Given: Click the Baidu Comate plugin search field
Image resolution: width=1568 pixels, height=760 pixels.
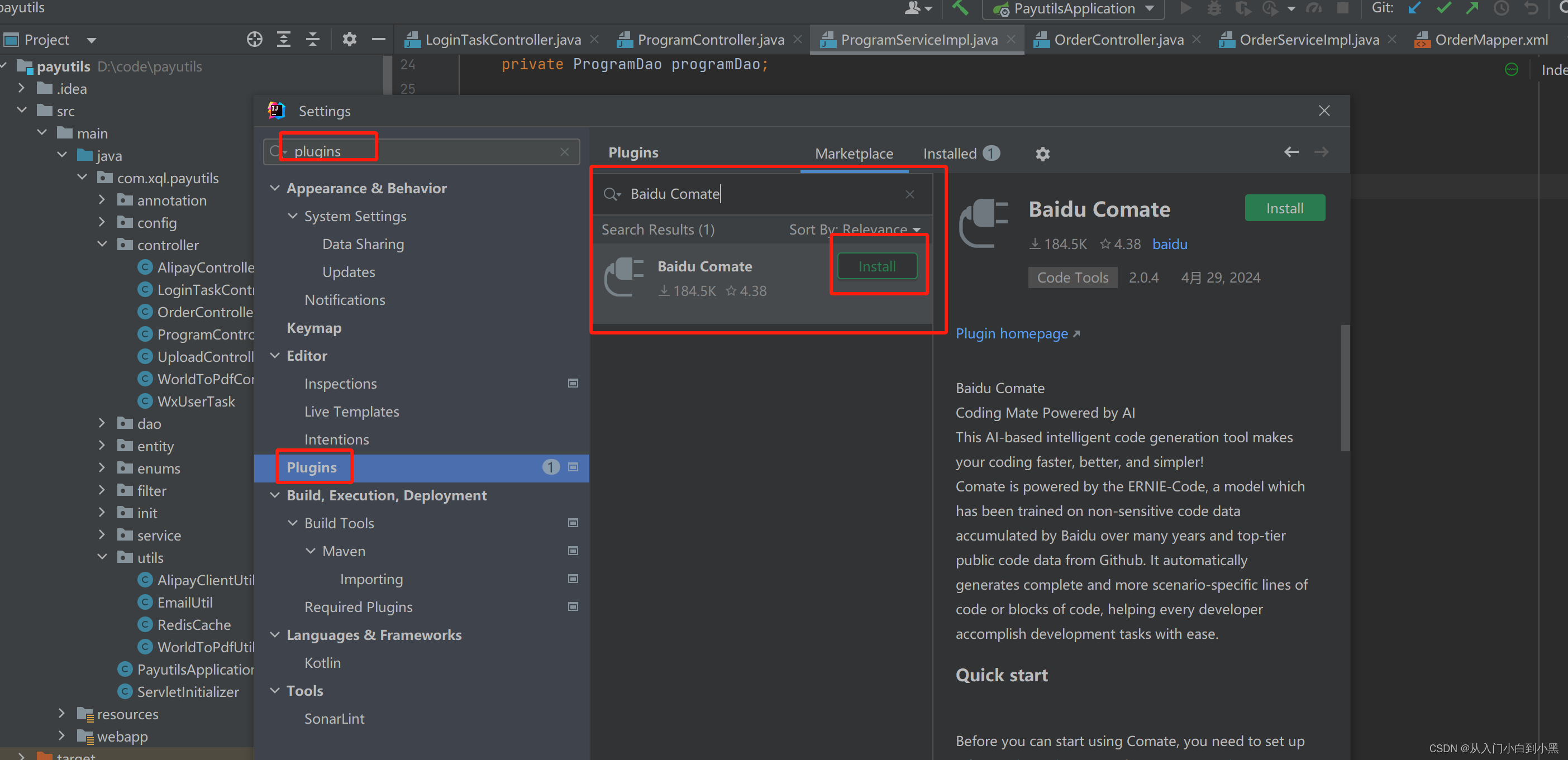Looking at the screenshot, I should [x=761, y=194].
